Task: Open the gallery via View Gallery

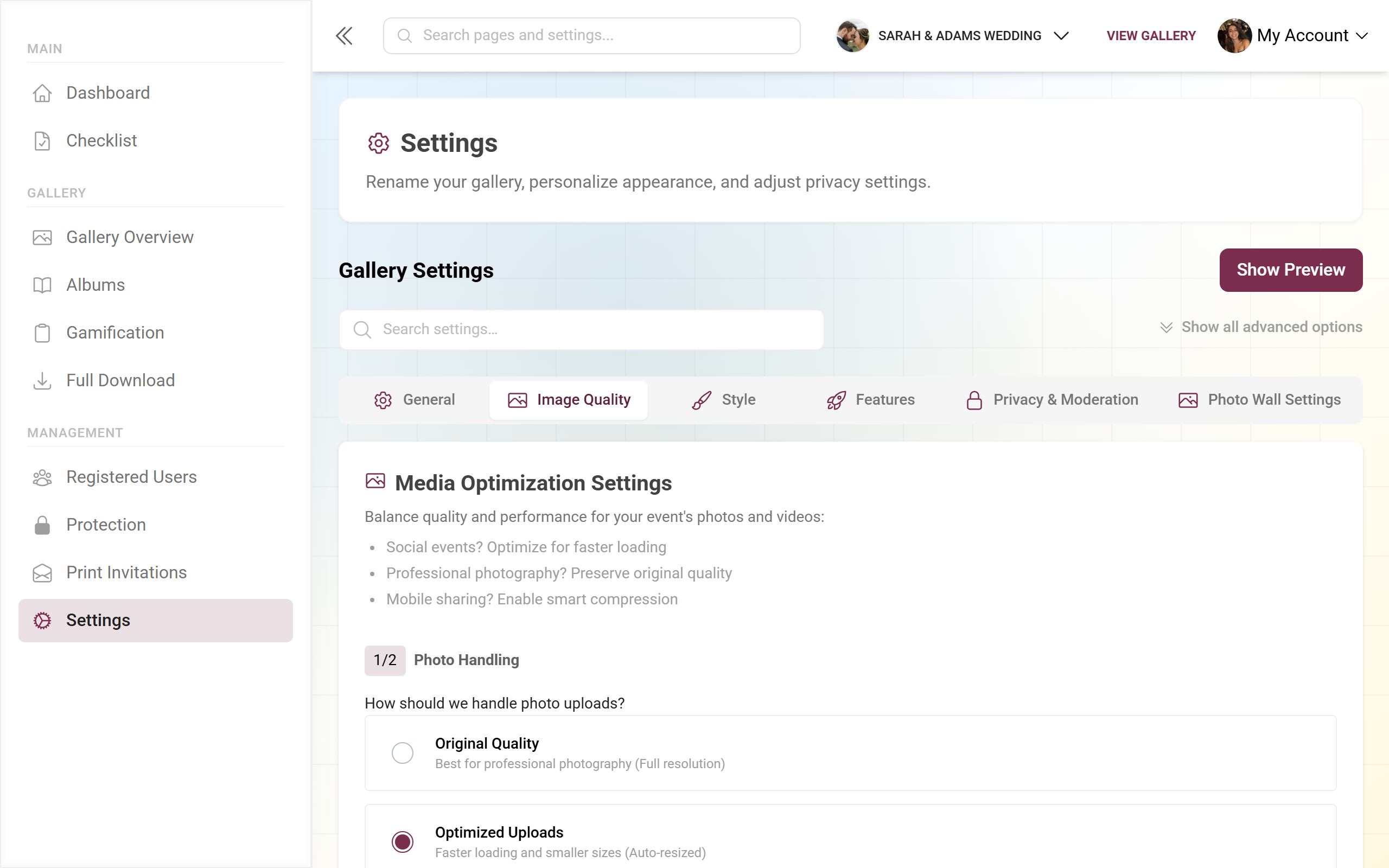Action: point(1151,36)
